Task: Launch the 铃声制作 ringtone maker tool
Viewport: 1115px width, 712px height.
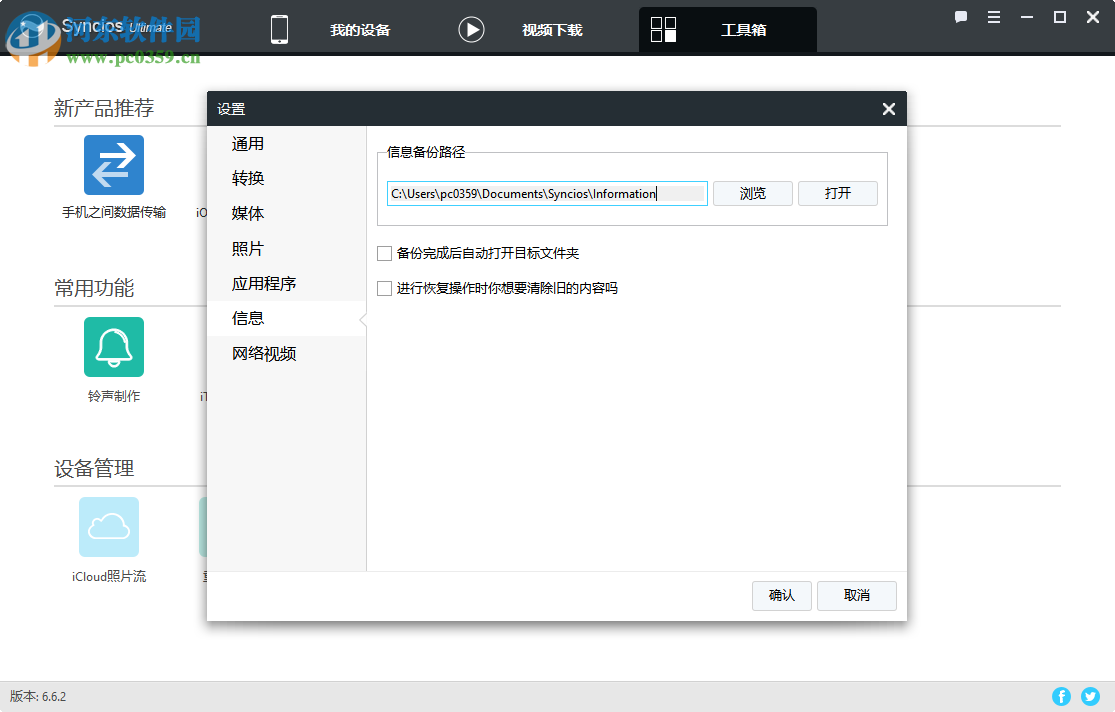Action: (x=113, y=346)
